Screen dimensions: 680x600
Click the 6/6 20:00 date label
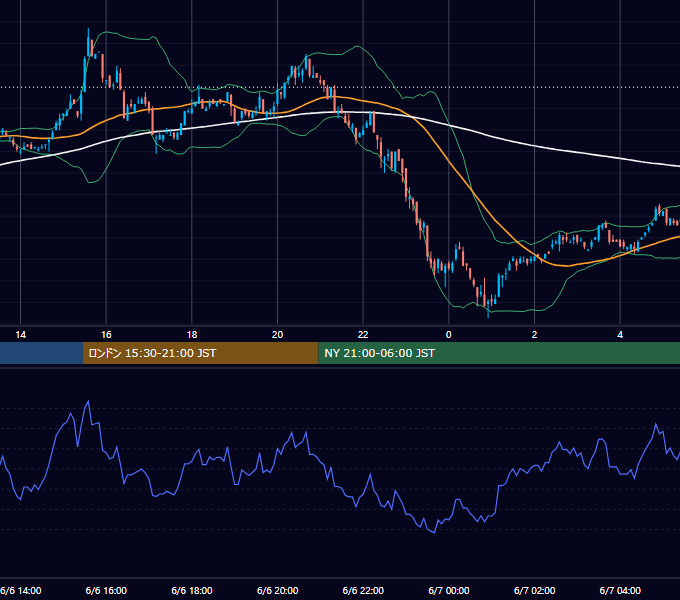coord(278,591)
